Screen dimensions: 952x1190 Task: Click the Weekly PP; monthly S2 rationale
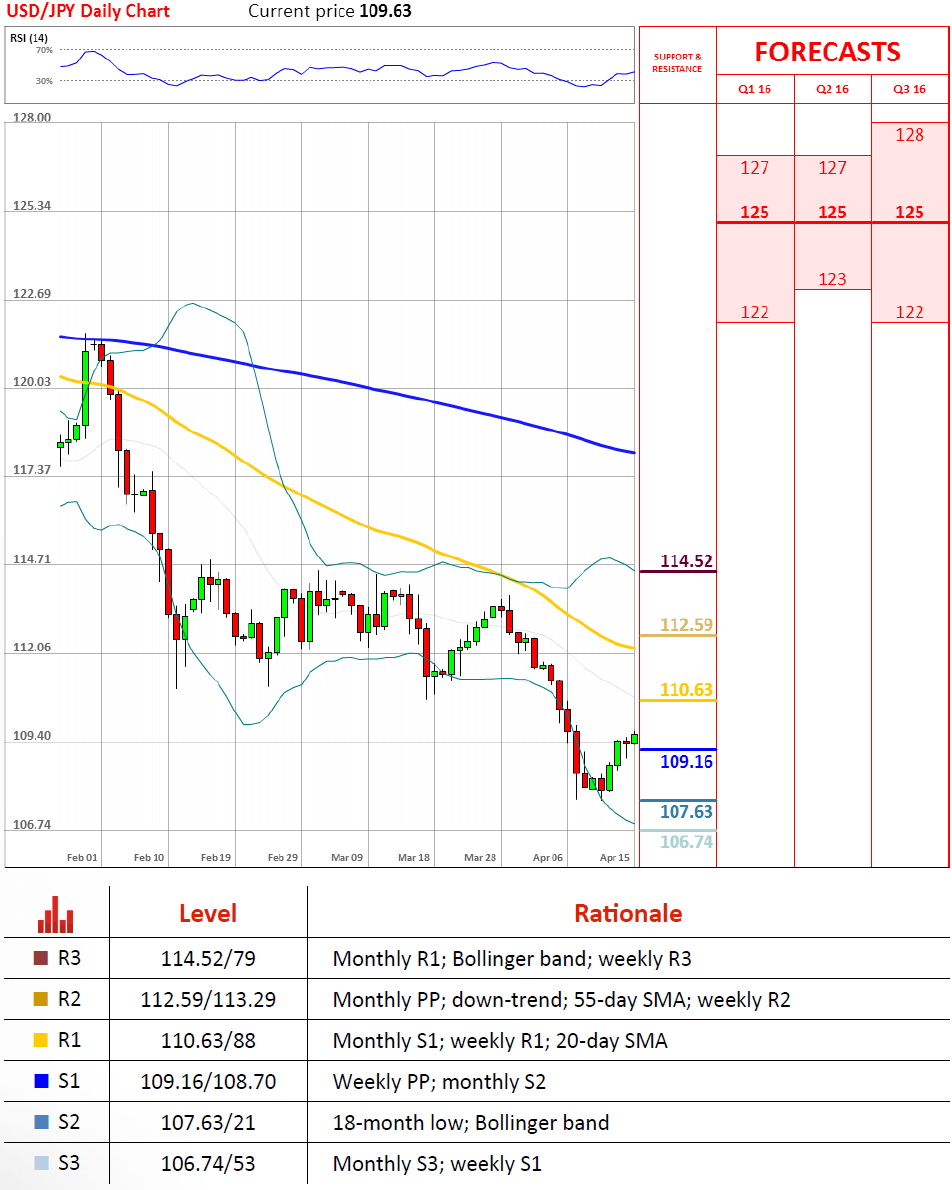tap(439, 1082)
